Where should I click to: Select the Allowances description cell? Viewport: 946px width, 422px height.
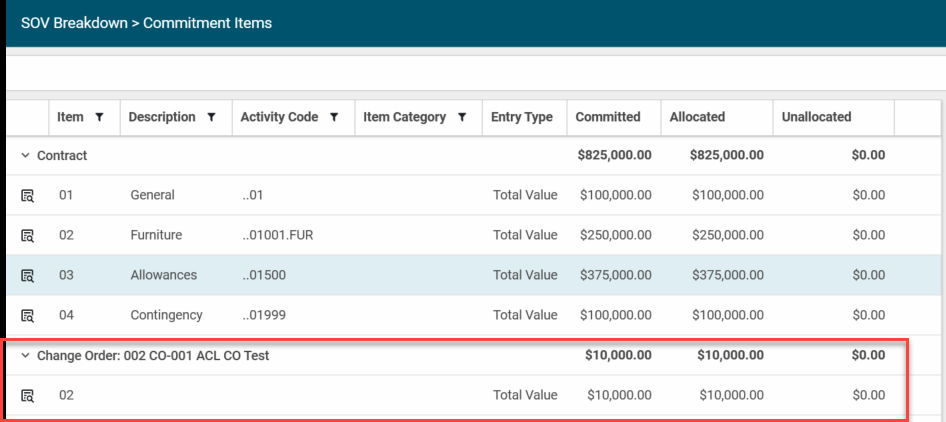click(163, 275)
